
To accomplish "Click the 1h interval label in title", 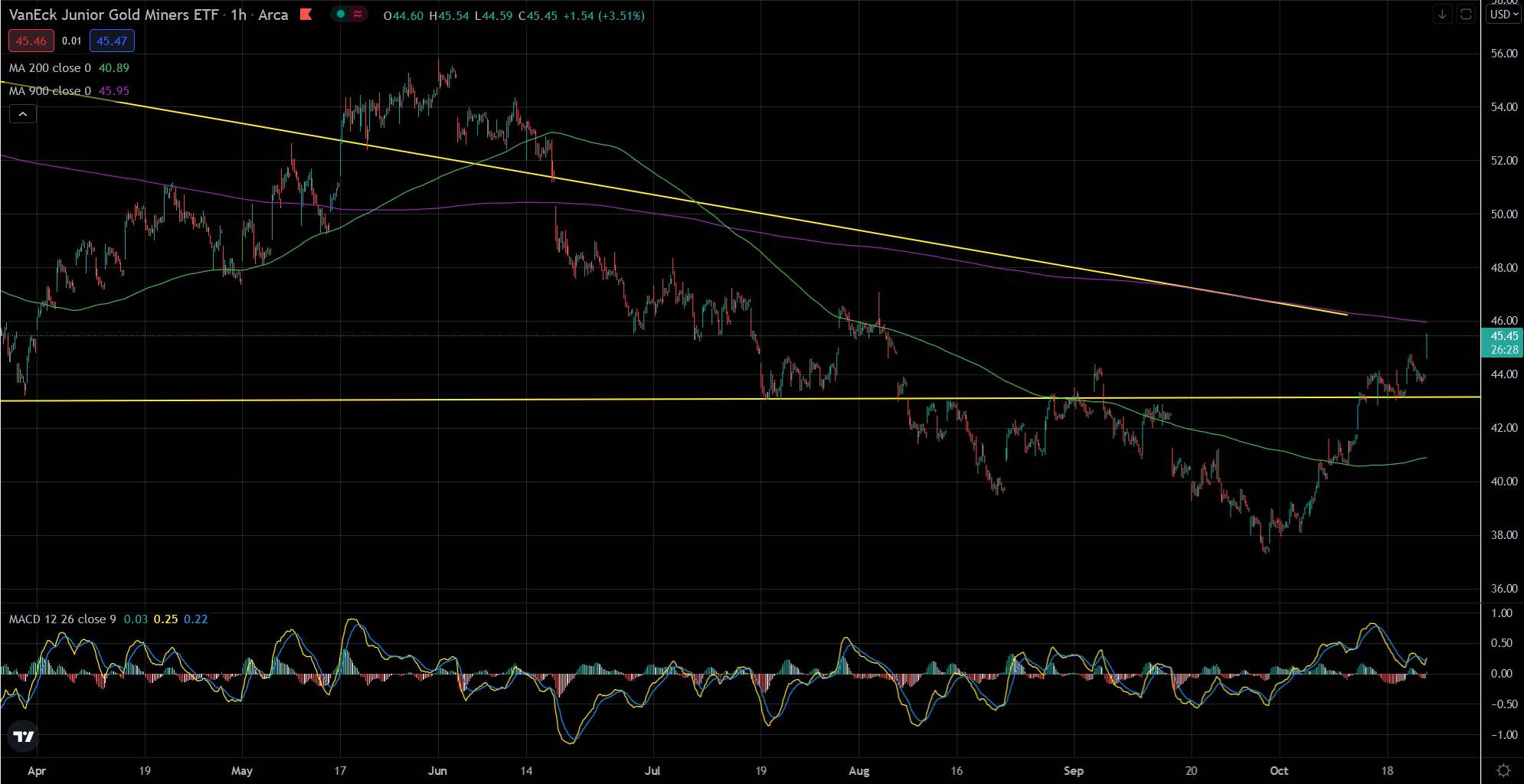I will (238, 15).
